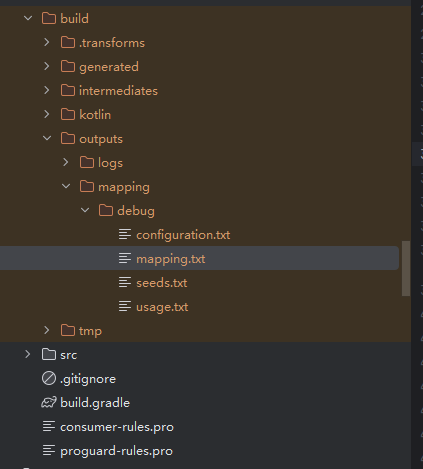The width and height of the screenshot is (423, 469).
Task: Open consumer-rules.pro file
Action: pyautogui.click(x=117, y=427)
